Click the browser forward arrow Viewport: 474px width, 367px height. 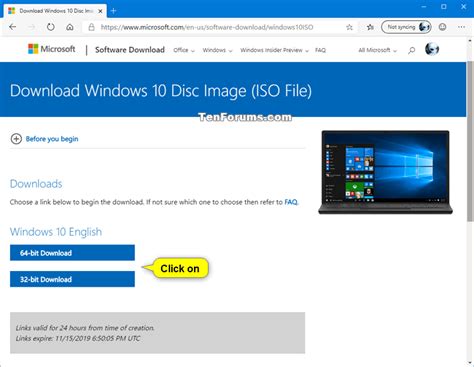[x=32, y=27]
